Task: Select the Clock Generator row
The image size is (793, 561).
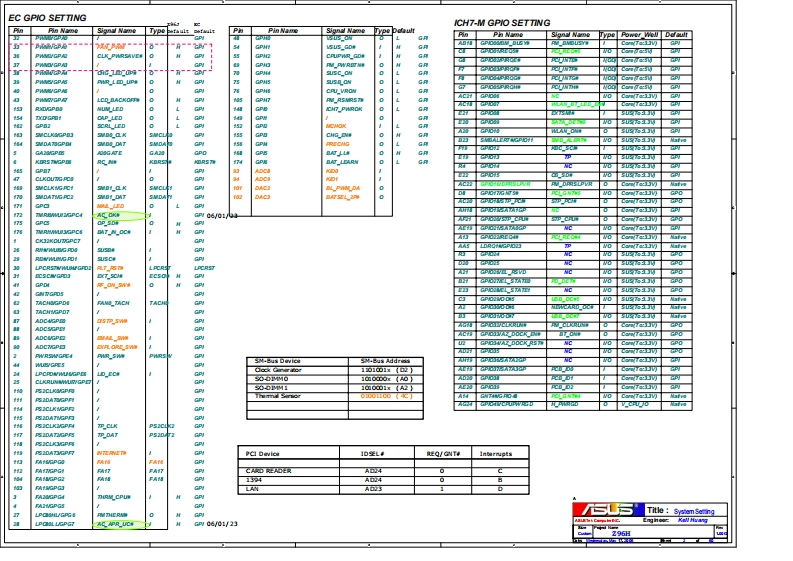Action: 278,370
